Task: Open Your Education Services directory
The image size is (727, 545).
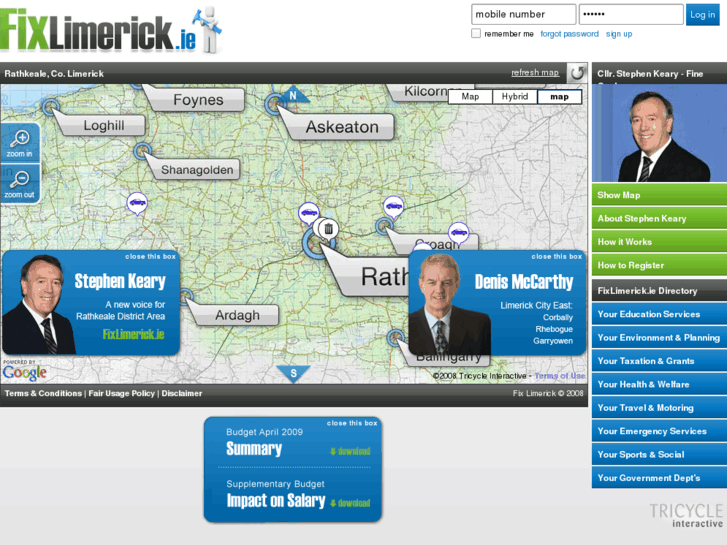Action: tap(659, 314)
